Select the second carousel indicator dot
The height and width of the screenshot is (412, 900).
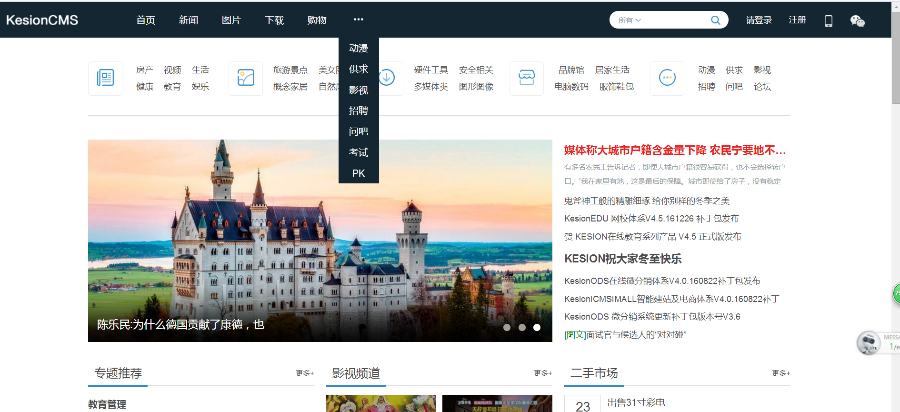[x=522, y=327]
